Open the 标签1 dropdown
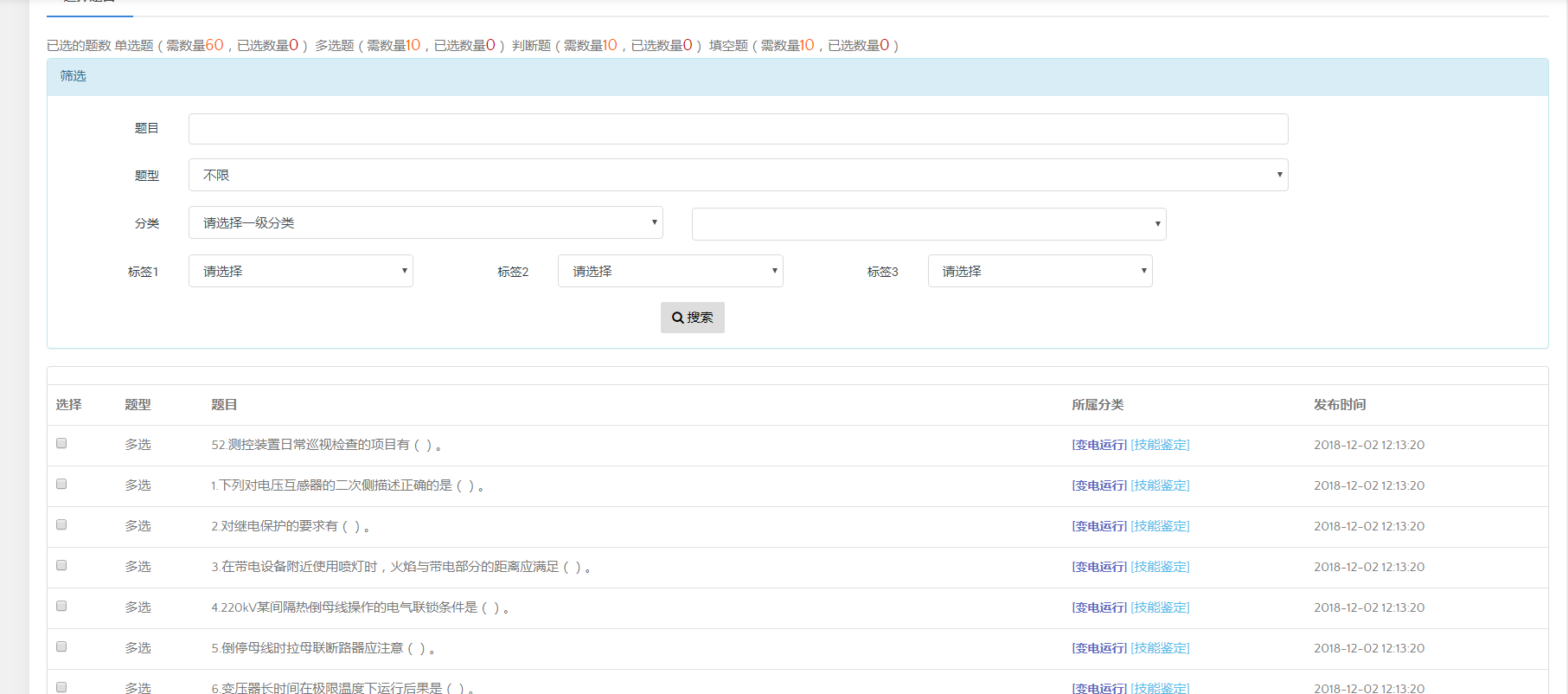The image size is (1568, 694). click(300, 271)
